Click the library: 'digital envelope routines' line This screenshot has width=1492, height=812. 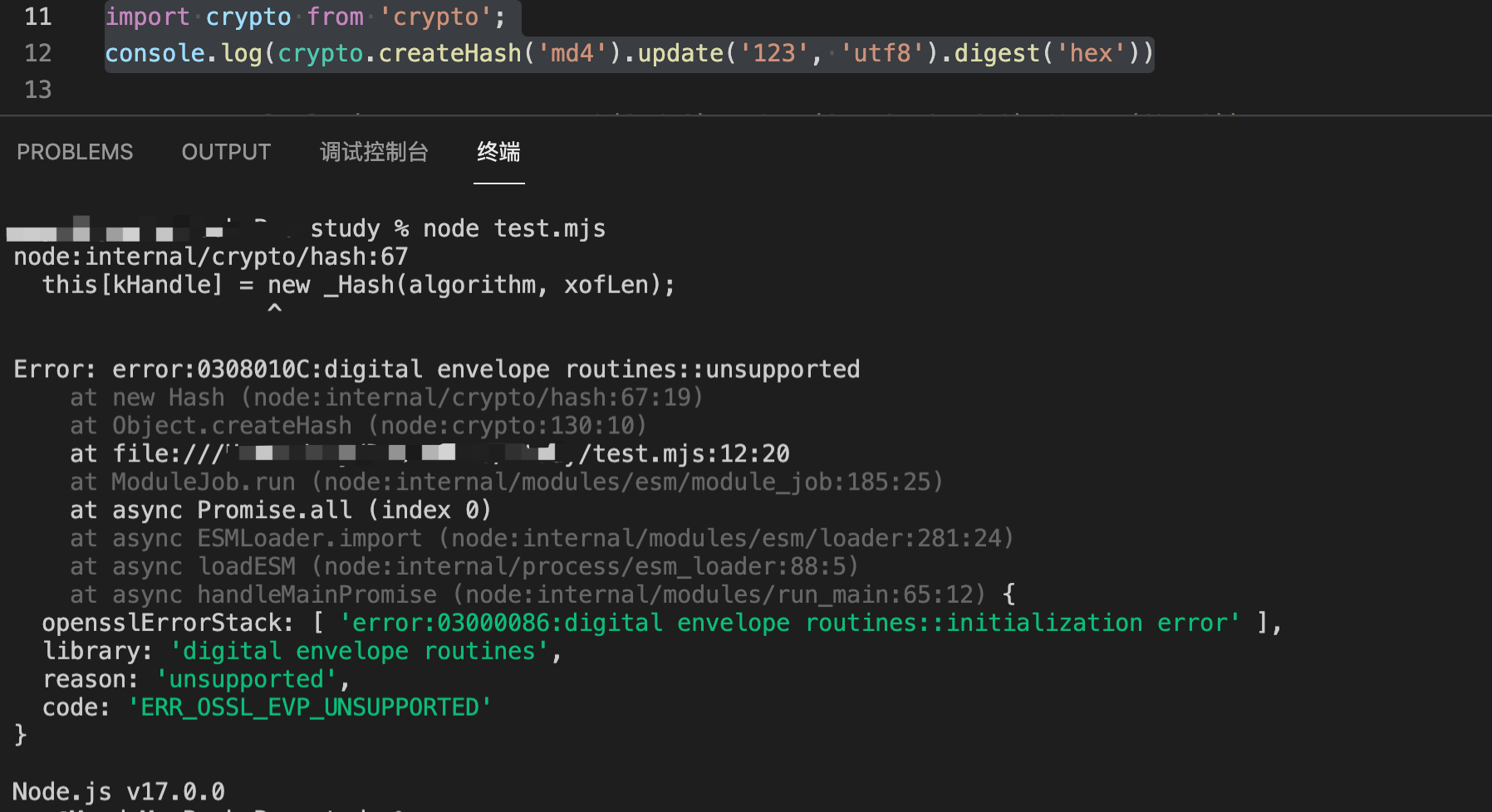(x=302, y=652)
